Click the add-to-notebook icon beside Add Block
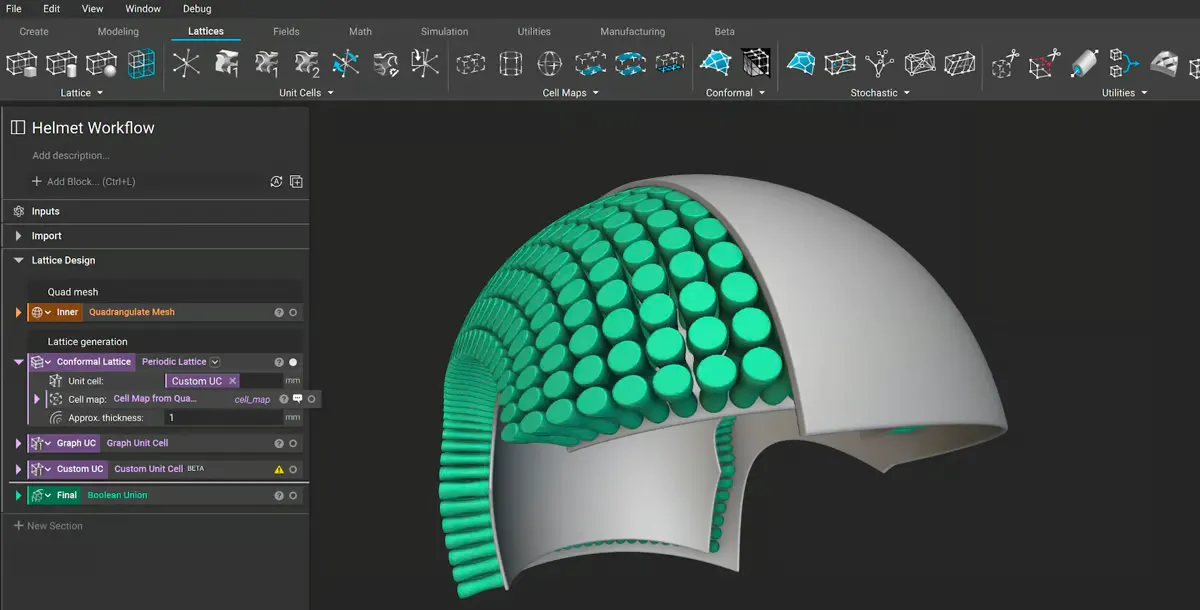This screenshot has width=1200, height=610. pyautogui.click(x=296, y=182)
